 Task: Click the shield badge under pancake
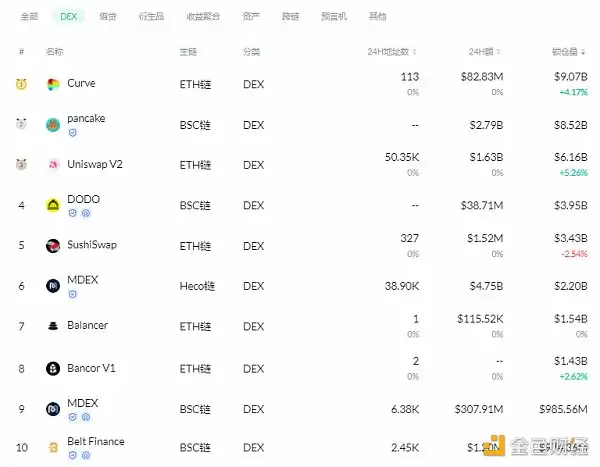point(72,132)
